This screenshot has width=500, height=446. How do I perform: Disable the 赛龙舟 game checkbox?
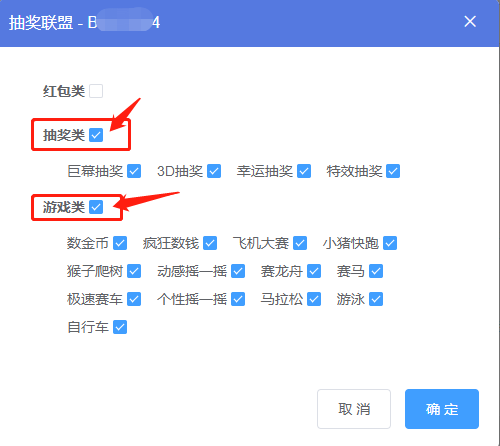(x=314, y=271)
